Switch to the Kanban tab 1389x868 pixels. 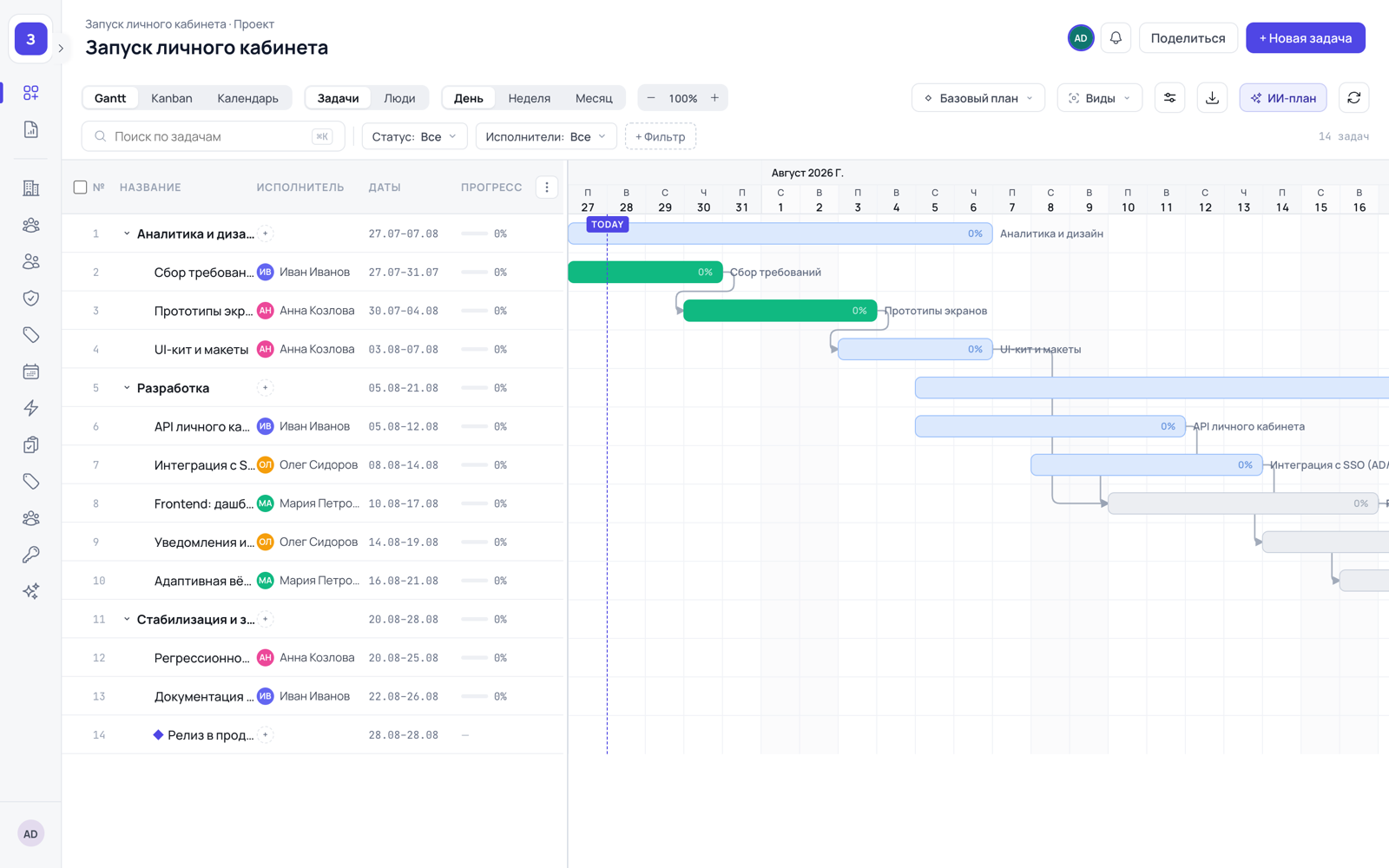point(172,98)
